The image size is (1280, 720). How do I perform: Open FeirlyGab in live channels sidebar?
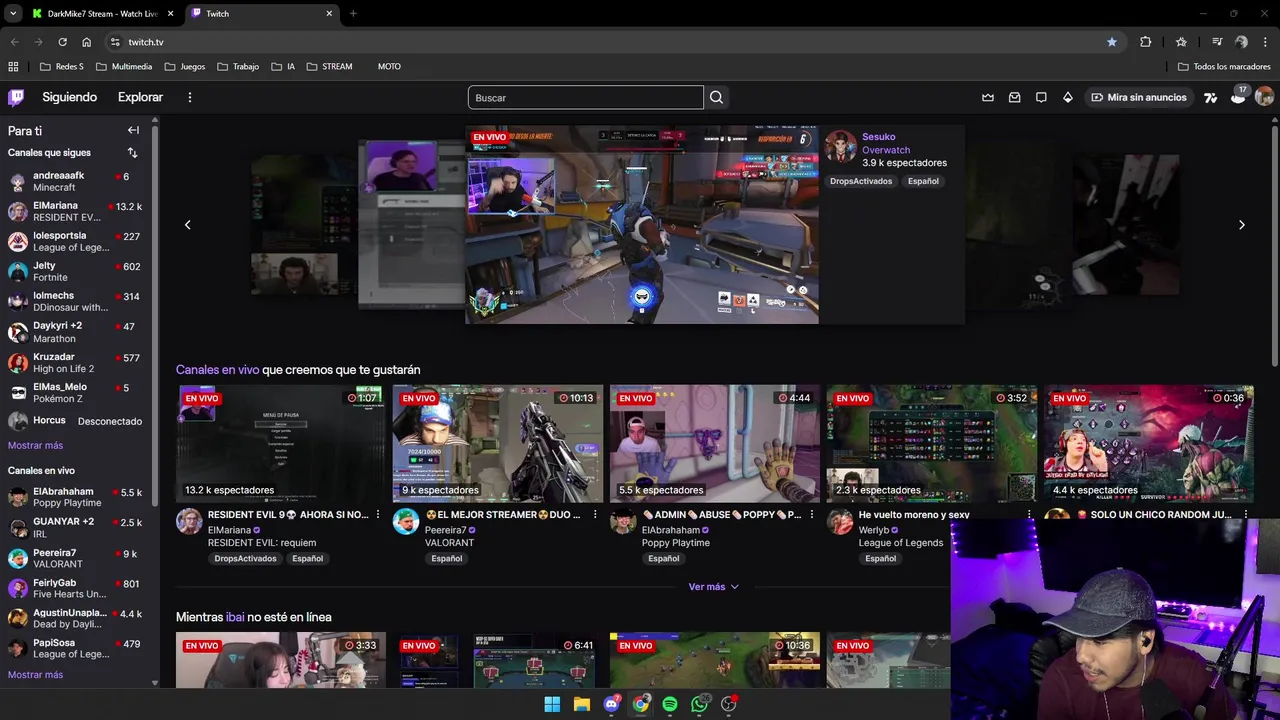pos(75,589)
